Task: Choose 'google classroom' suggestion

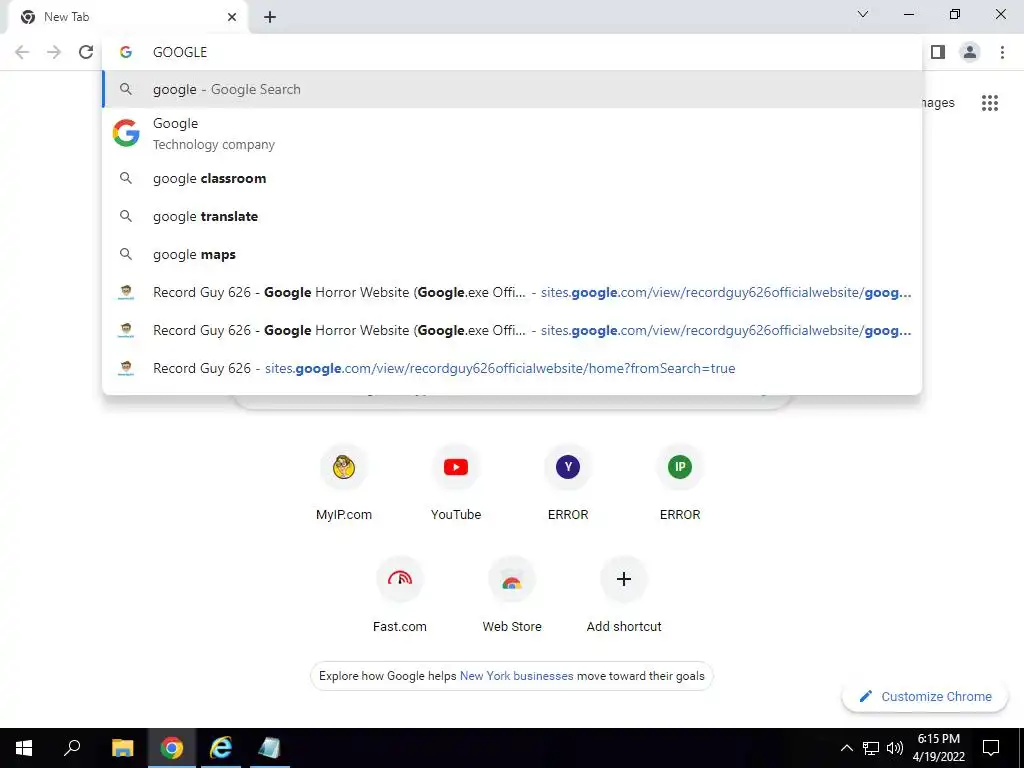Action: [512, 178]
